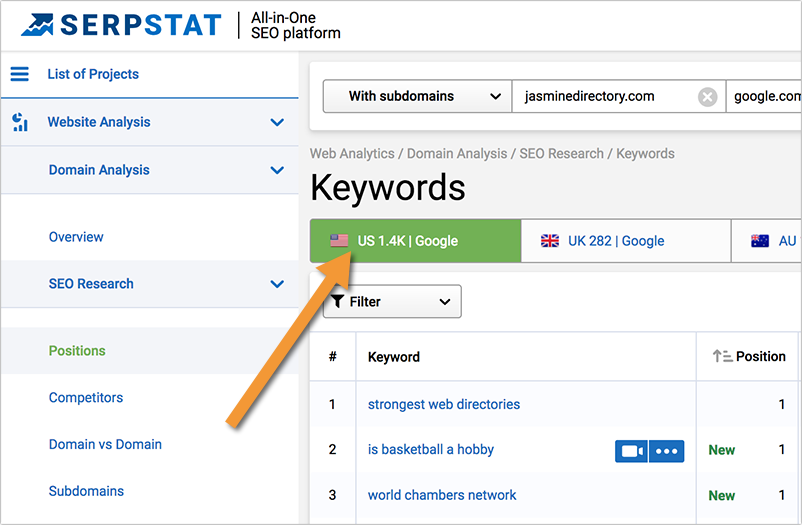This screenshot has height=525, width=802.
Task: Open the hamburger menu icon
Action: [19, 74]
